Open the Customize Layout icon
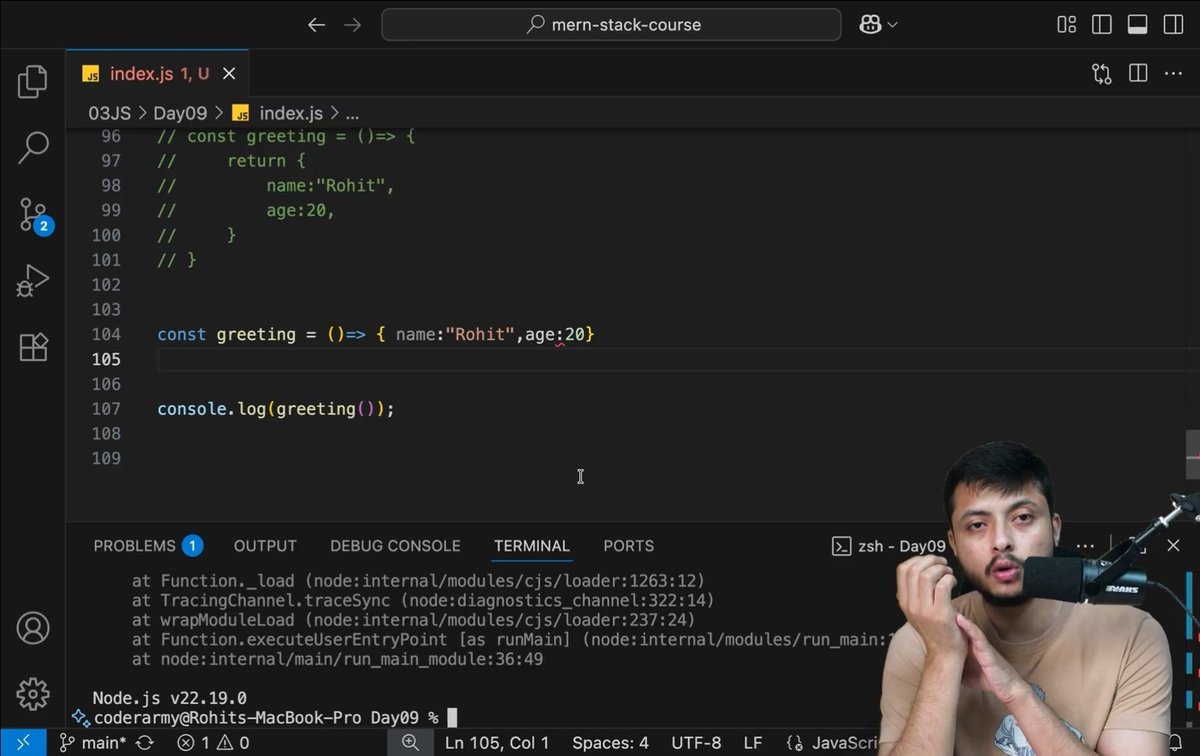 click(1067, 25)
